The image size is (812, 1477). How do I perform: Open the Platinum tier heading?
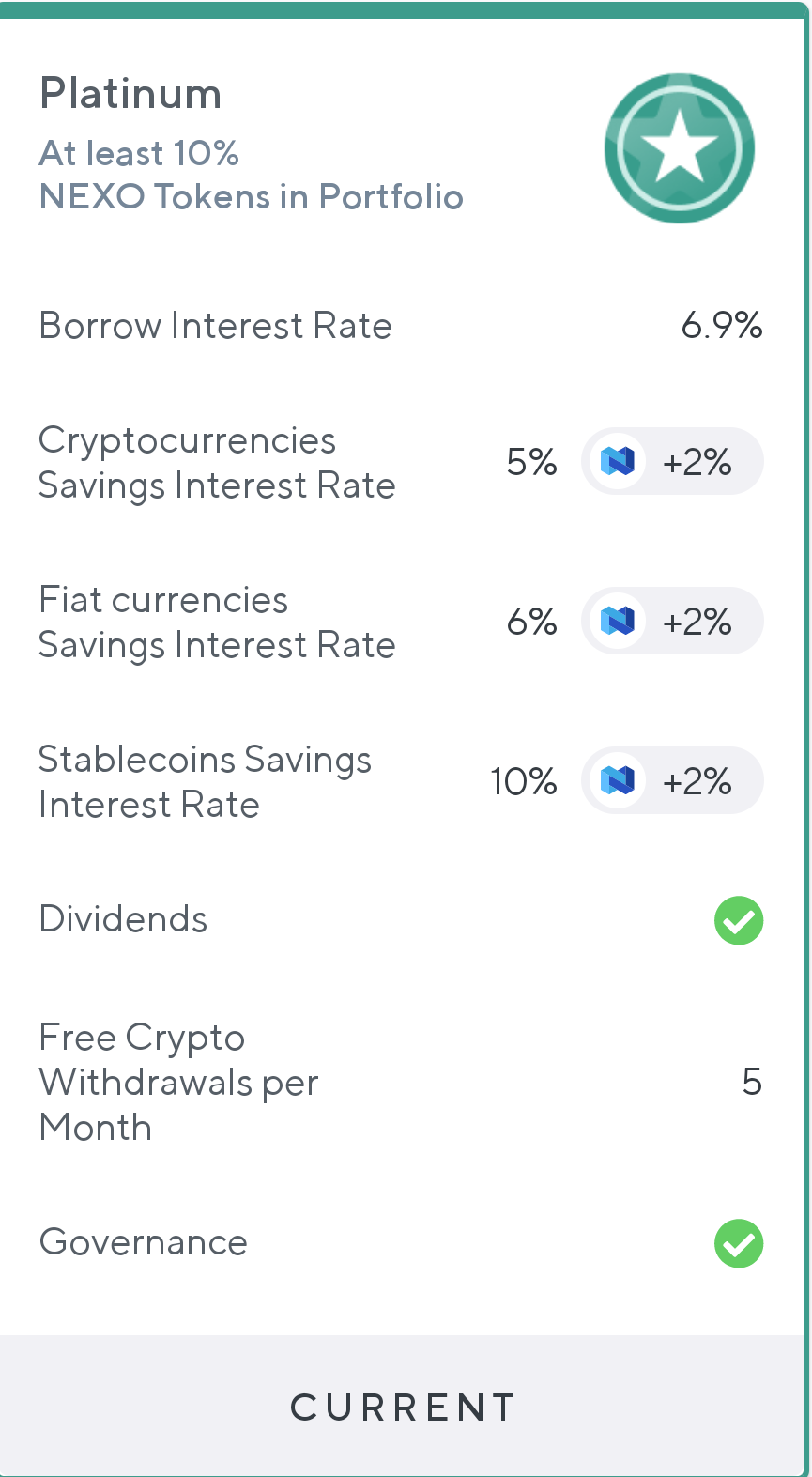pyautogui.click(x=130, y=94)
